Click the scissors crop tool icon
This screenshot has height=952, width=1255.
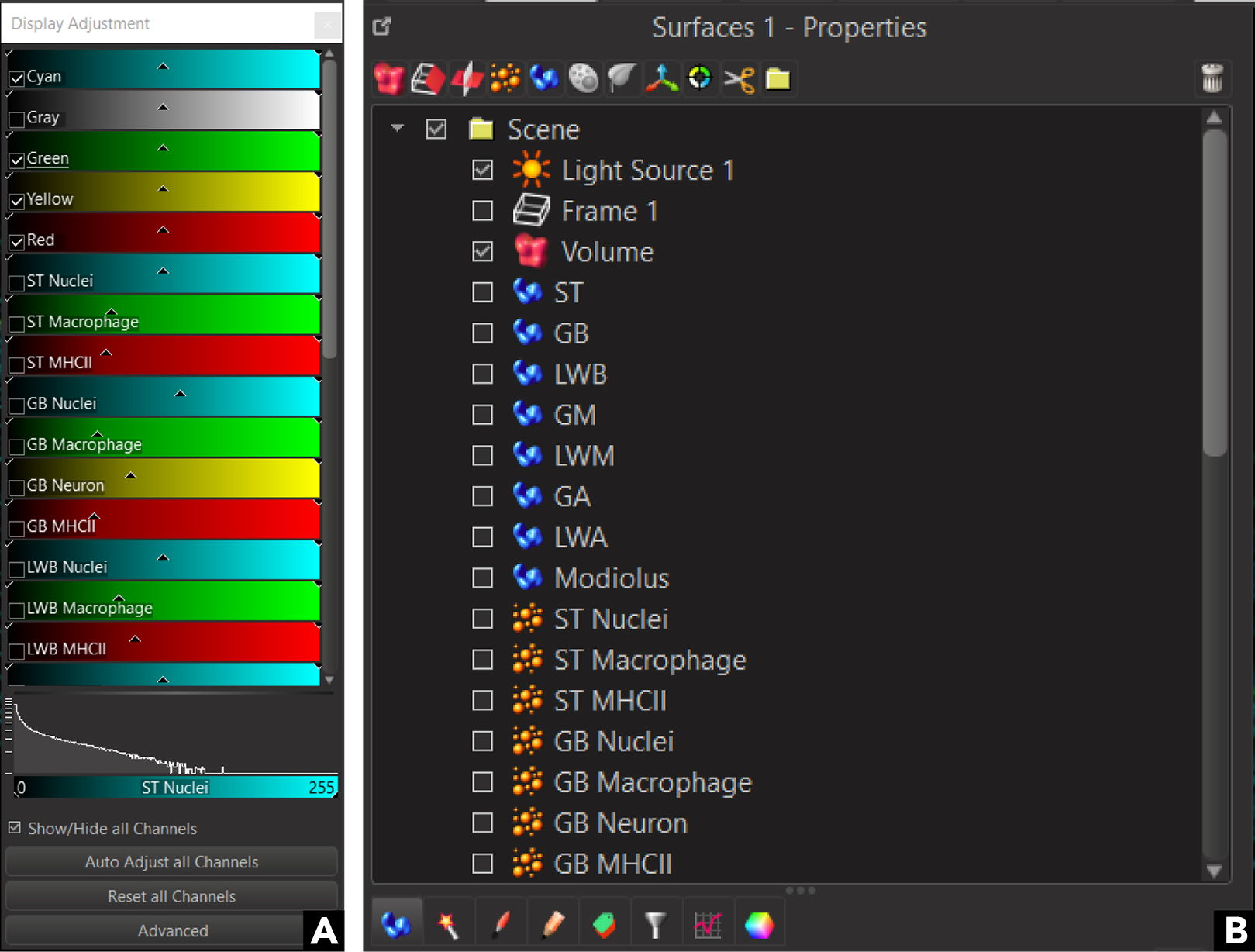click(x=739, y=79)
